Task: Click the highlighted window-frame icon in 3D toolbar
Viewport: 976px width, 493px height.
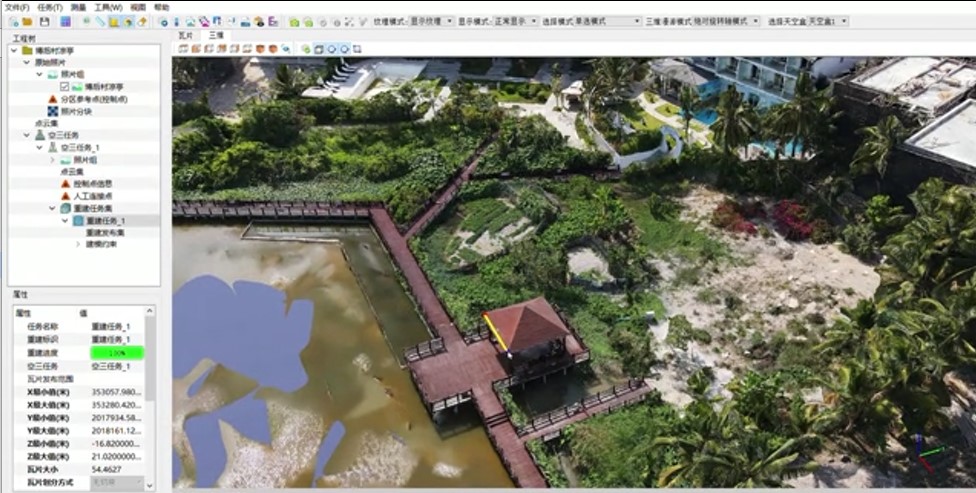Action: click(319, 49)
